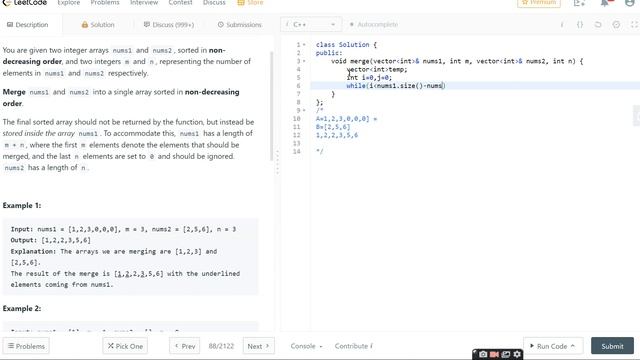This screenshot has width=640, height=360.
Task: Open Problems in top navigation
Action: click(105, 2)
